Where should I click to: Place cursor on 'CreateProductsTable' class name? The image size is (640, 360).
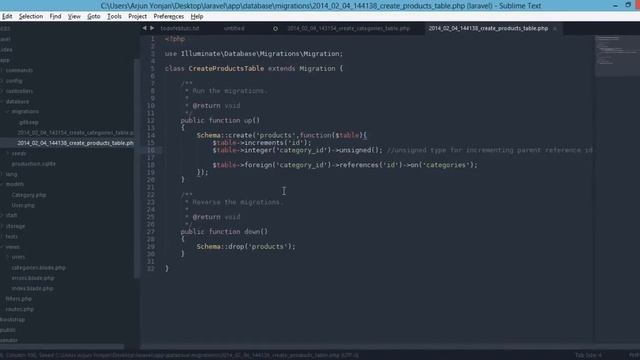pos(226,69)
